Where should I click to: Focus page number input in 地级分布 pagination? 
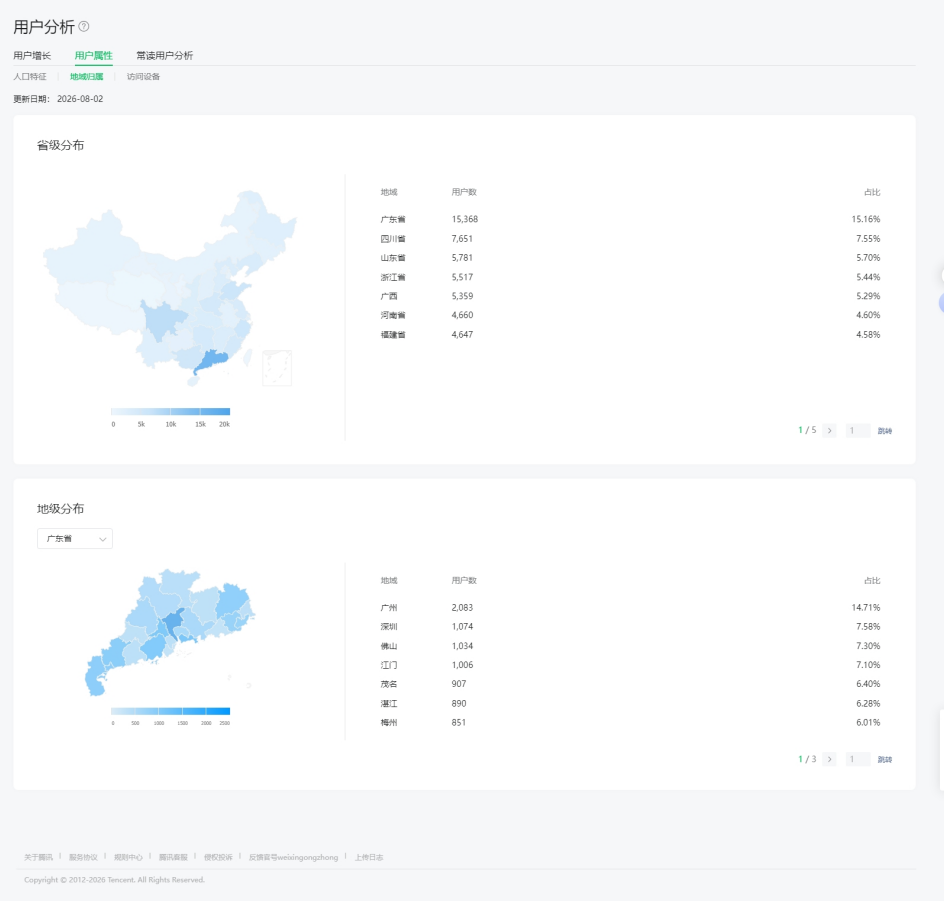point(857,759)
